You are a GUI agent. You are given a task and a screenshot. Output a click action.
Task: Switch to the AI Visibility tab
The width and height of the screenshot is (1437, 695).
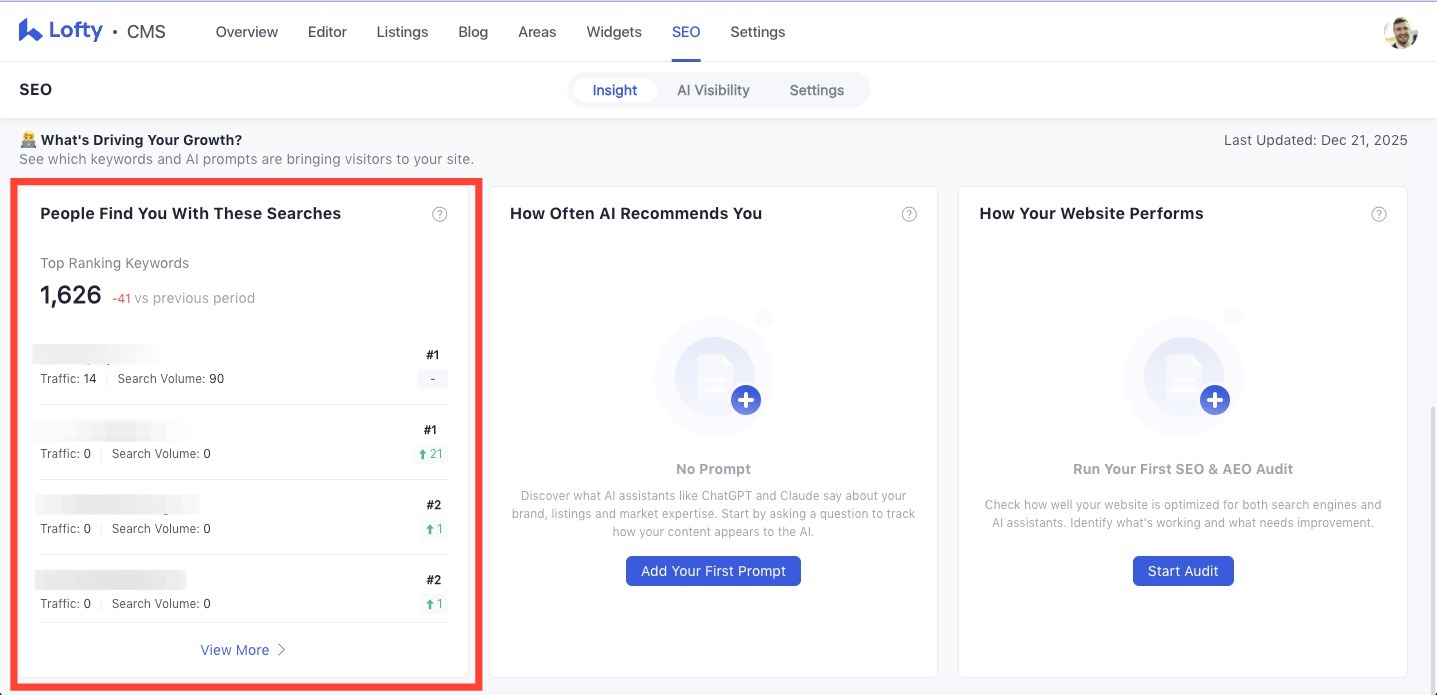(713, 90)
